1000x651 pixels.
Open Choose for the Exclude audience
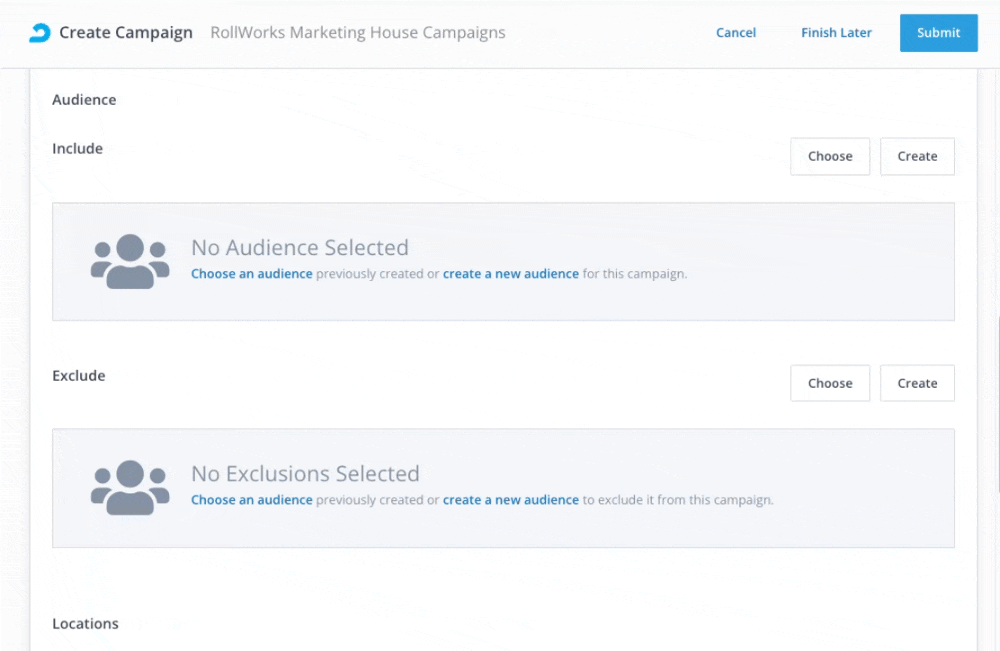click(x=829, y=383)
